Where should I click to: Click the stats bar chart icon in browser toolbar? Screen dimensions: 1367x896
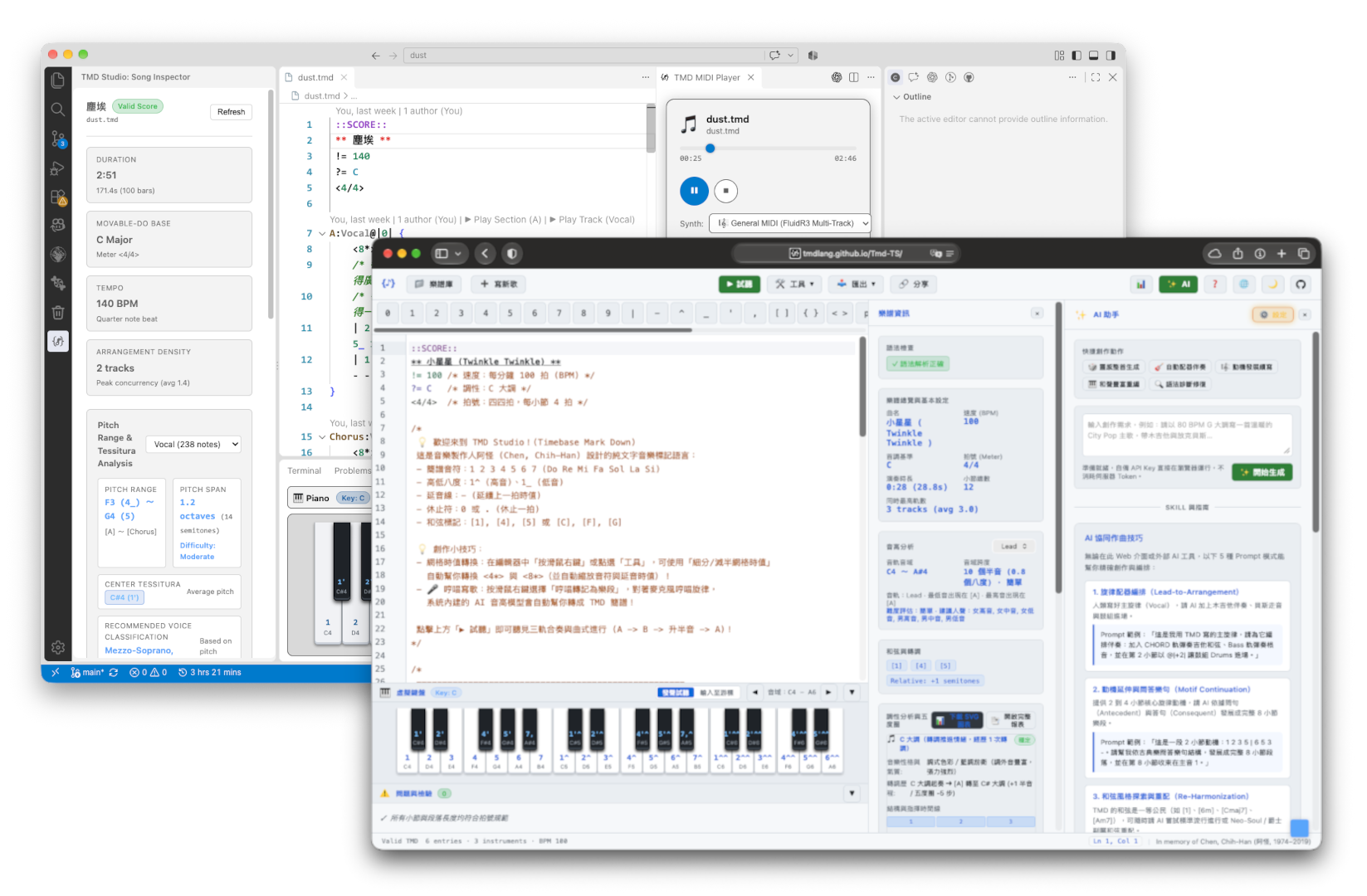(x=1140, y=284)
